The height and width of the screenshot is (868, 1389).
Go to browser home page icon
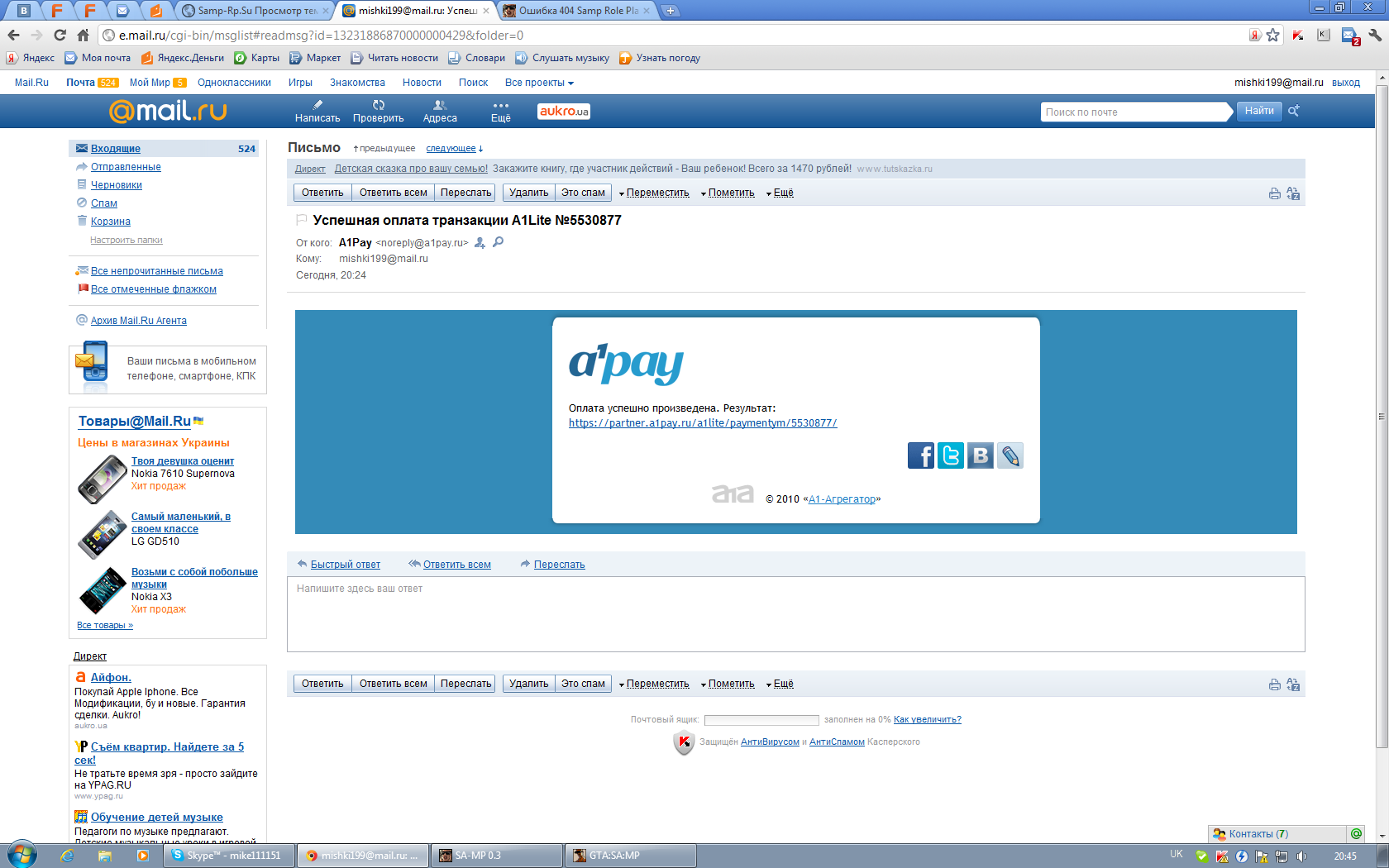coord(83,35)
